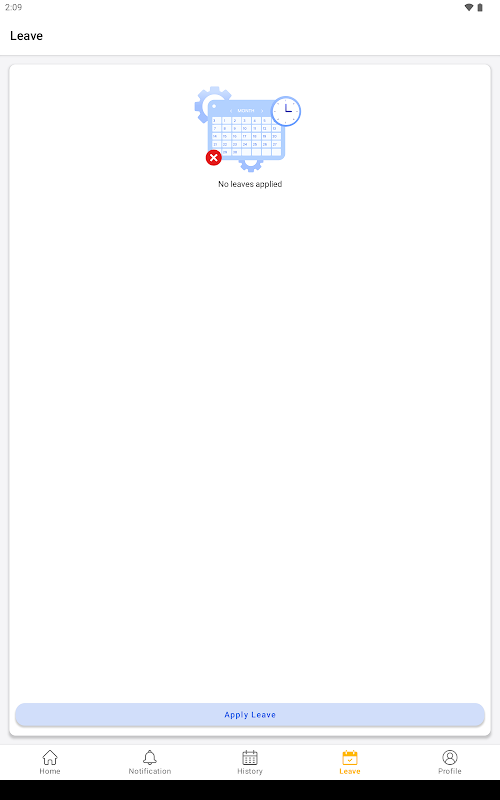Click the No leaves applied message
Viewport: 500px width, 800px height.
[250, 184]
